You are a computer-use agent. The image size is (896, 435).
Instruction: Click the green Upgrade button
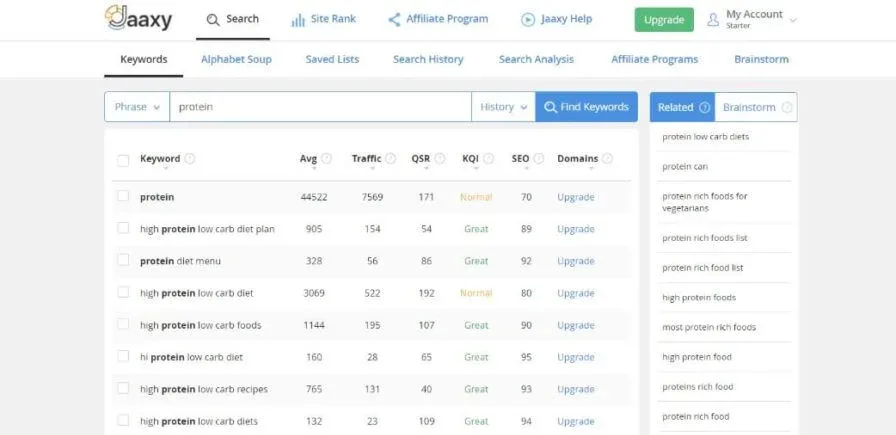coord(664,20)
